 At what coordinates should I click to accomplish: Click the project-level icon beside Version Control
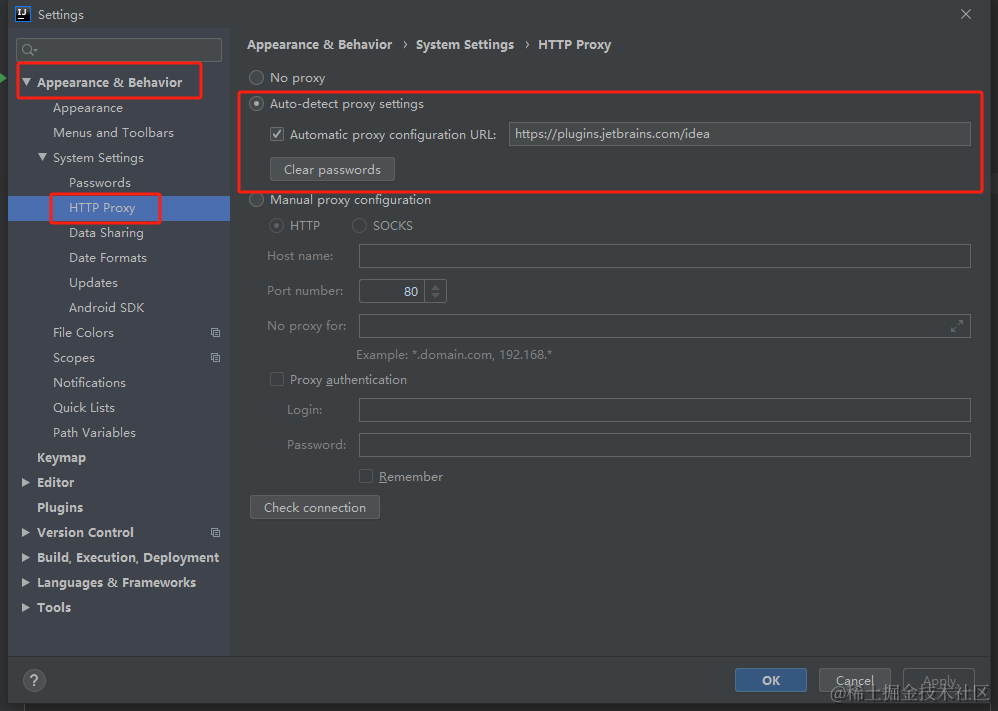(216, 532)
